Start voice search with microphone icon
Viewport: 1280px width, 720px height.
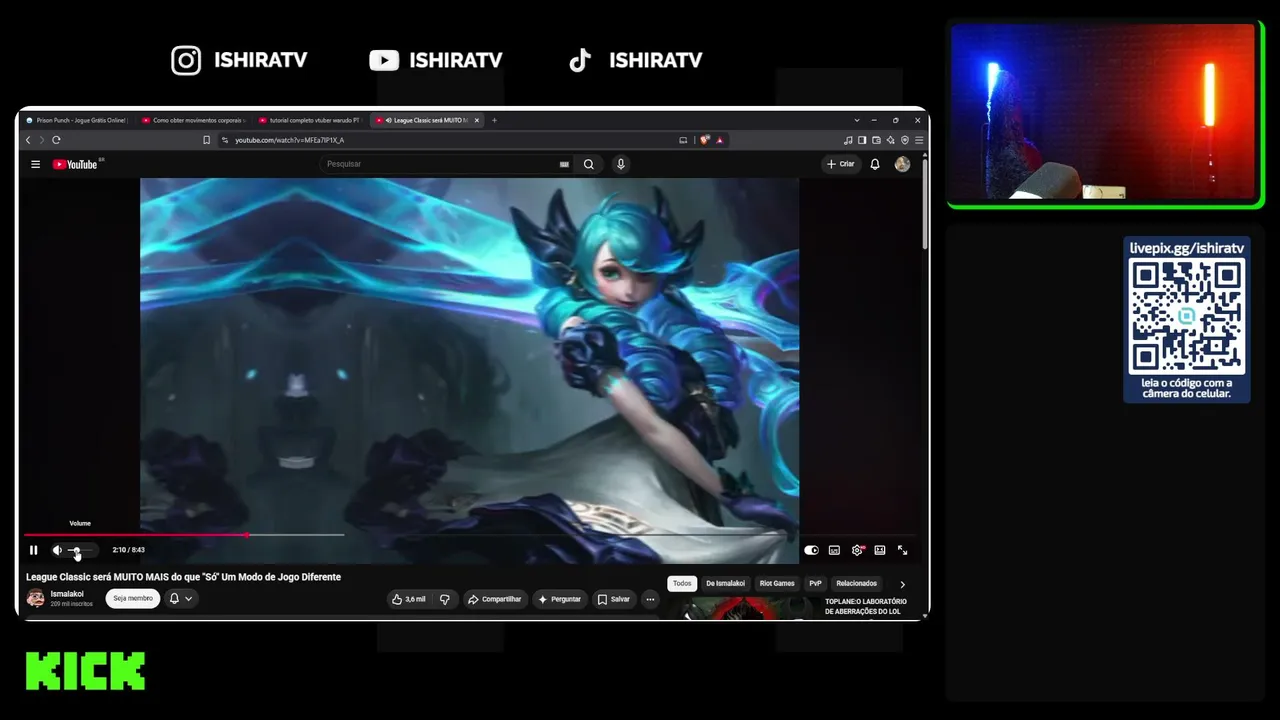coord(621,164)
